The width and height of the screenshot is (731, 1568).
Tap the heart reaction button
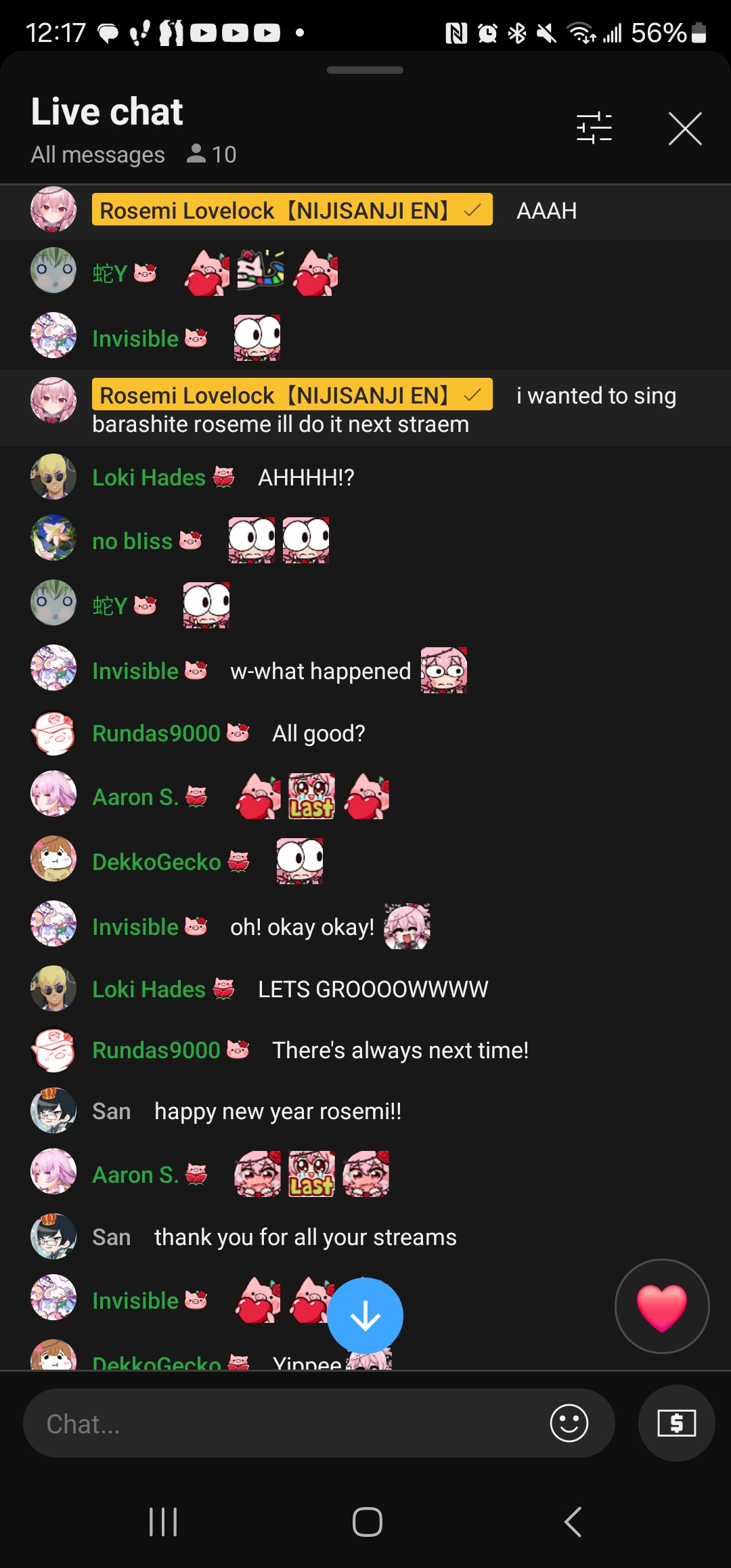(x=662, y=1306)
